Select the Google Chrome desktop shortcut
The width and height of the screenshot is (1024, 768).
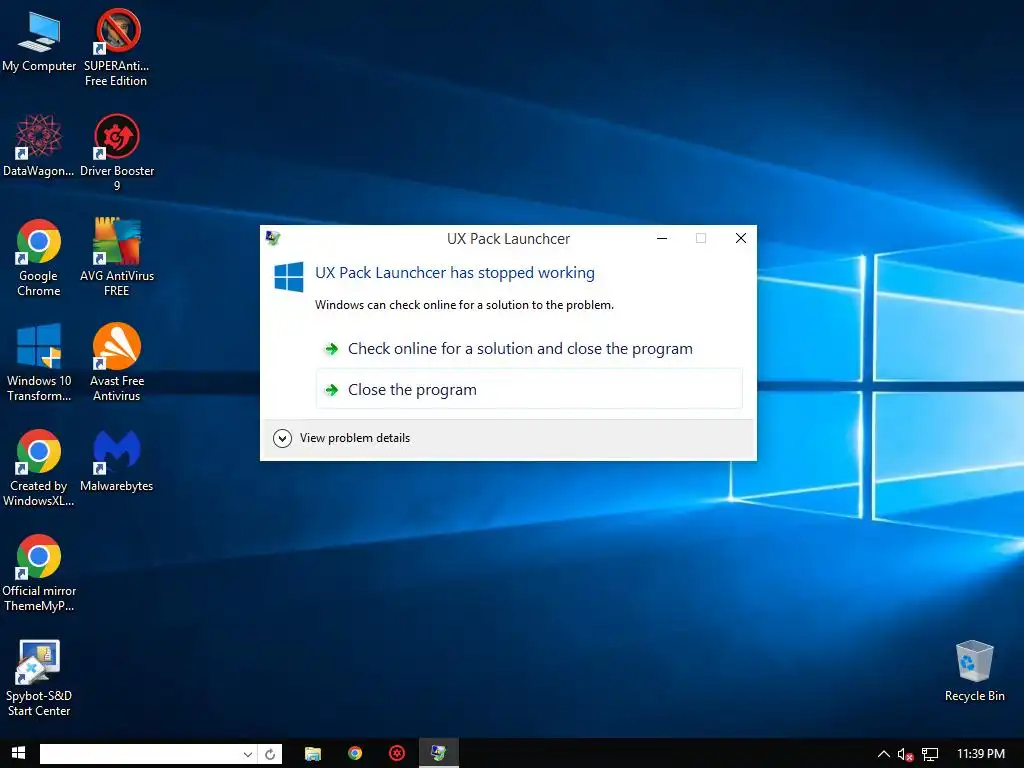click(x=39, y=257)
